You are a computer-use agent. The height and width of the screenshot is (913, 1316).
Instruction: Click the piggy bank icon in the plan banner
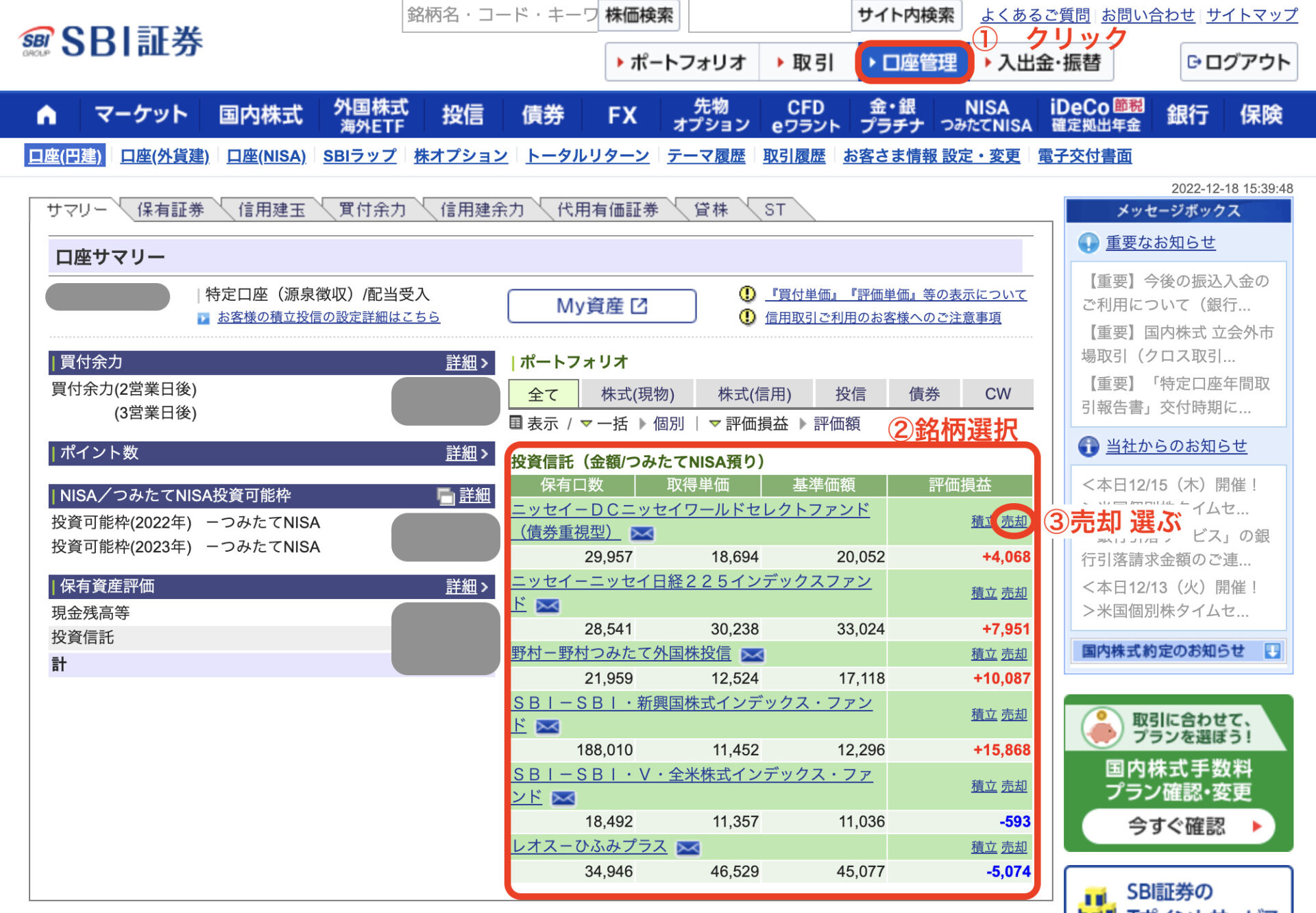1102,728
